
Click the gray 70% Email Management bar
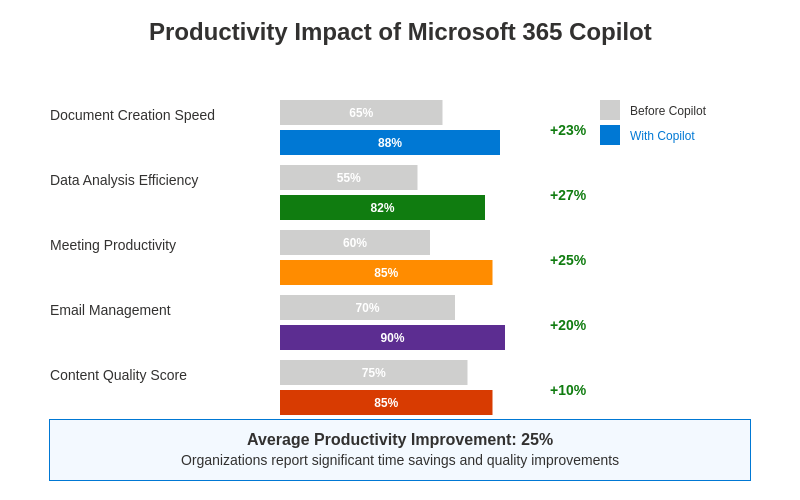pos(367,308)
